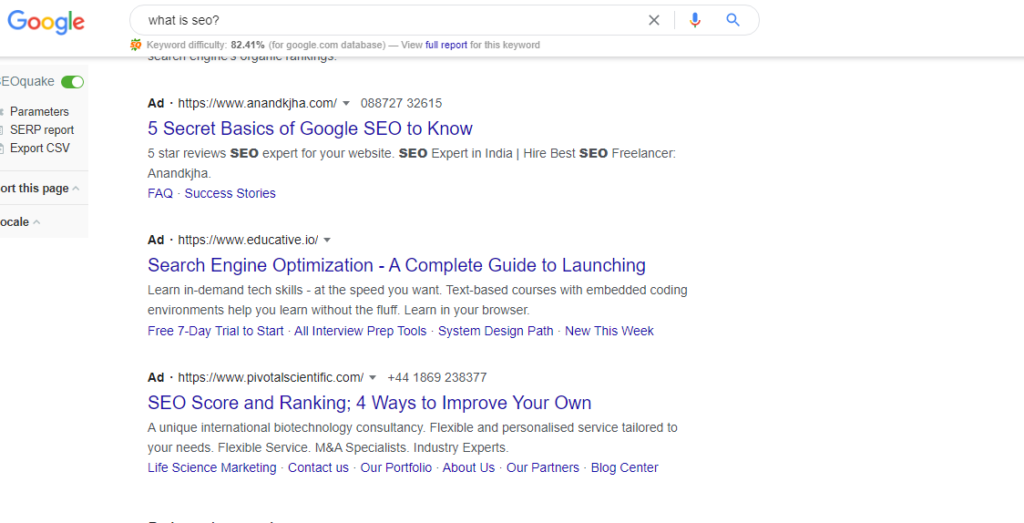Open New This Week link
Viewport: 1024px width, 523px height.
pyautogui.click(x=609, y=331)
